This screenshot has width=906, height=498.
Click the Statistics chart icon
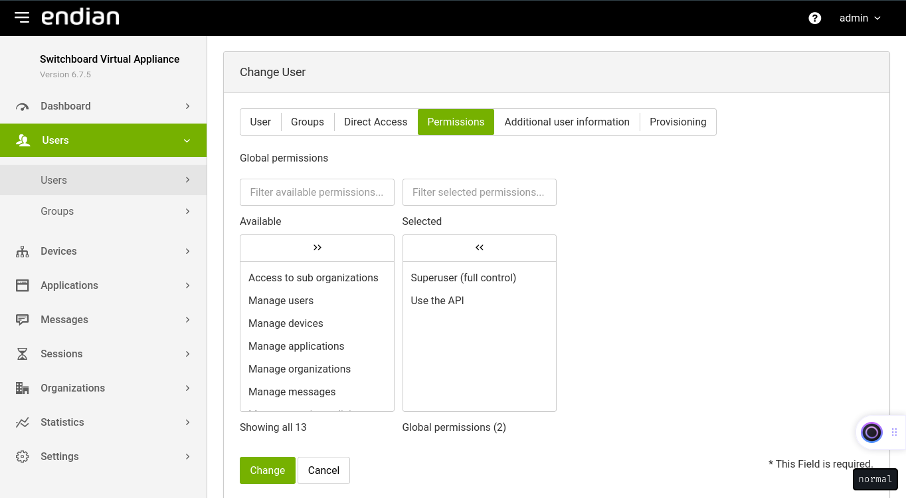tap(23, 423)
